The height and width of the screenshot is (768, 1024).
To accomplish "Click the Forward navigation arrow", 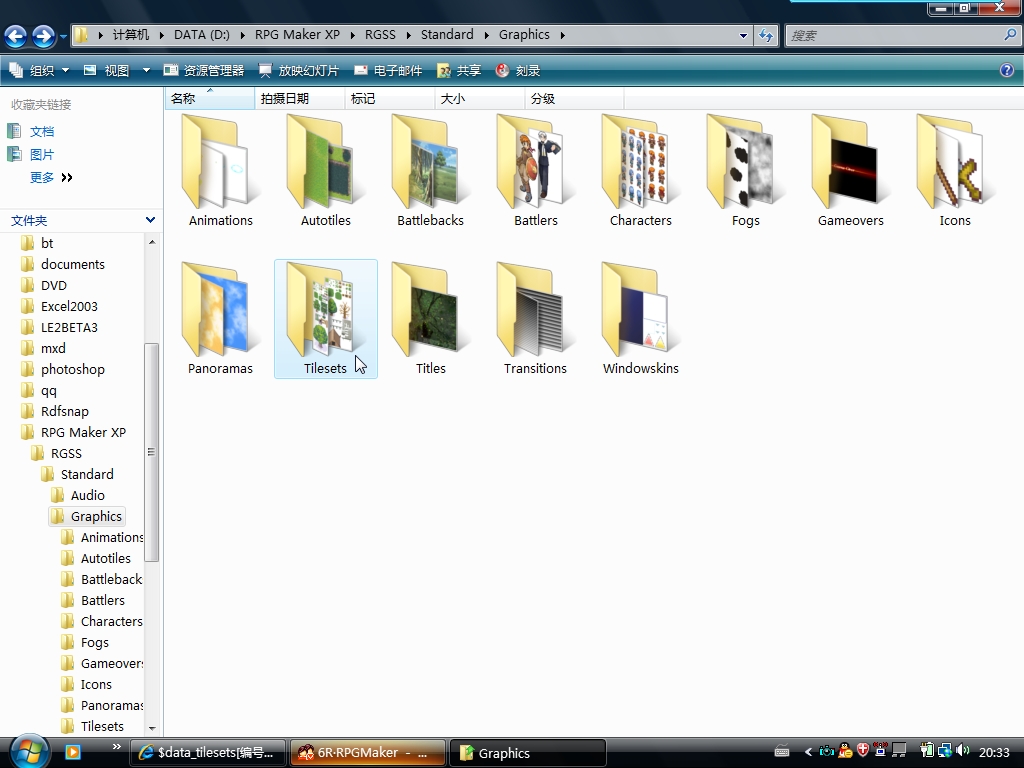I will [43, 36].
